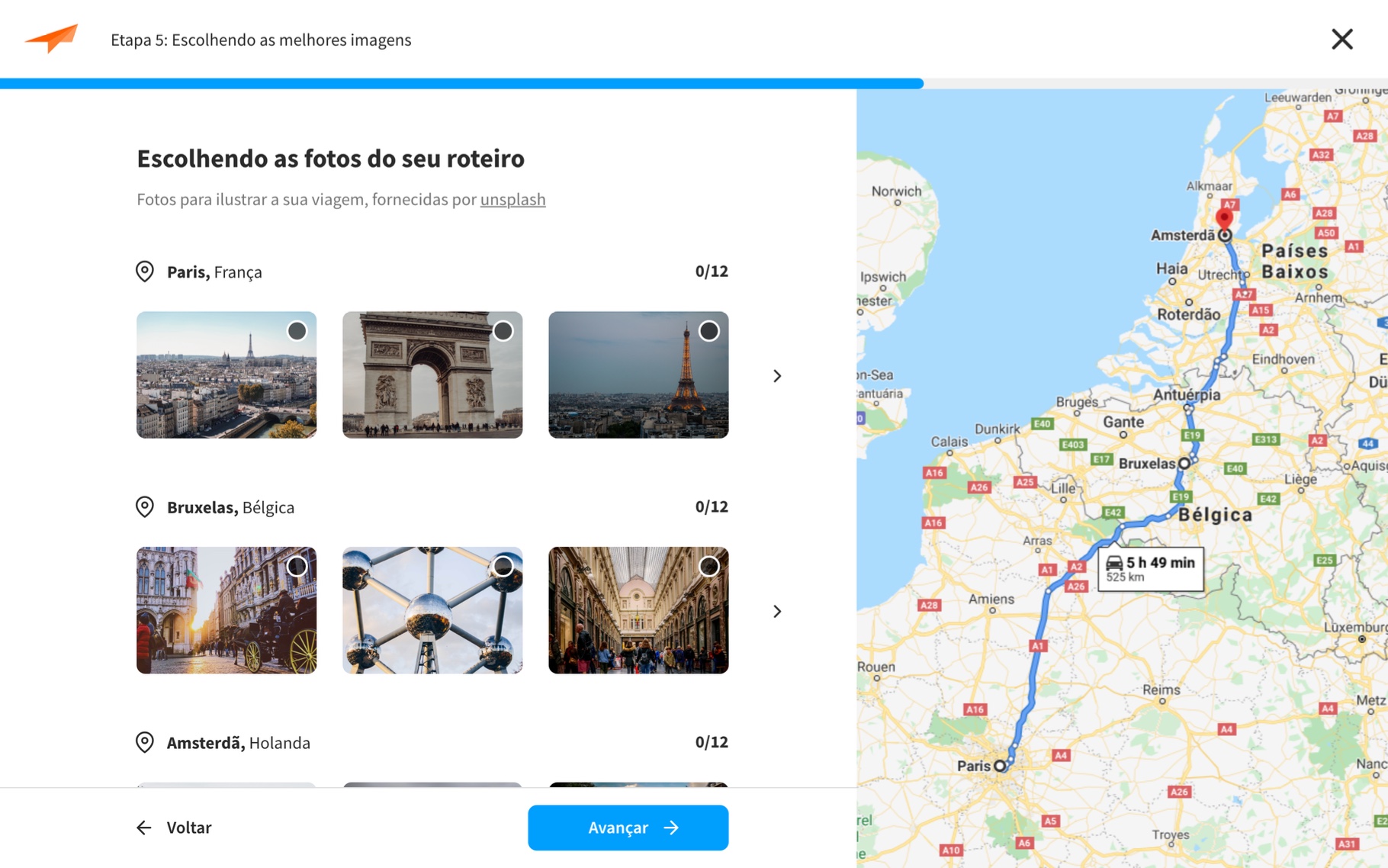Click the Gante label on map

pyautogui.click(x=1123, y=422)
